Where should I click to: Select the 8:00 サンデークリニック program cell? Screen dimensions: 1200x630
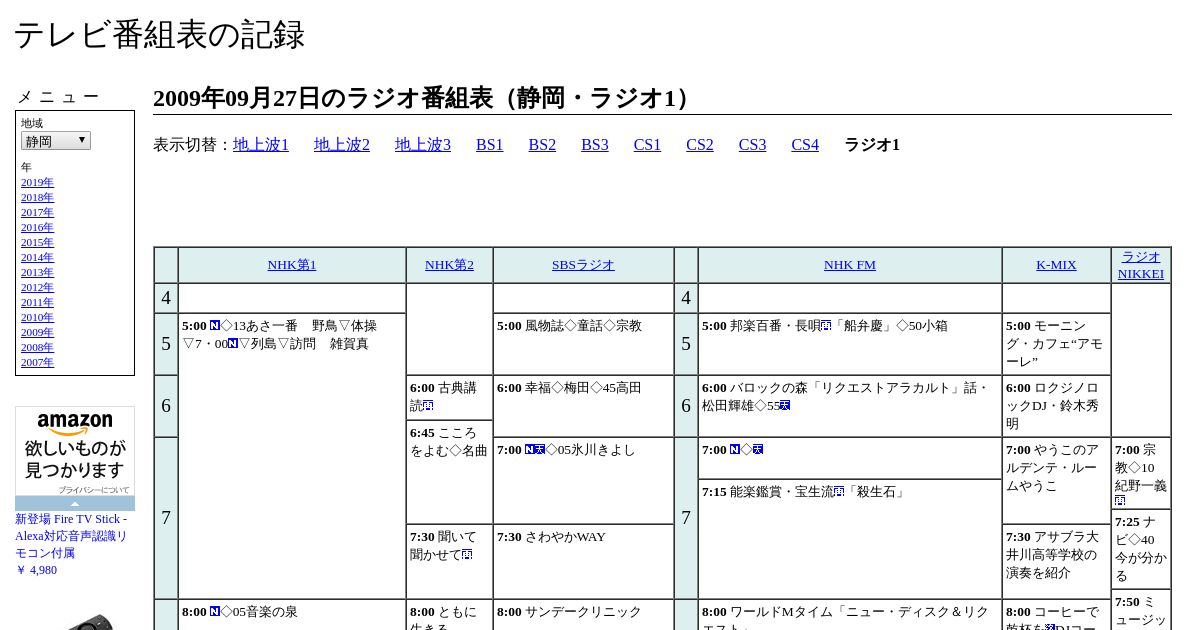tap(583, 614)
